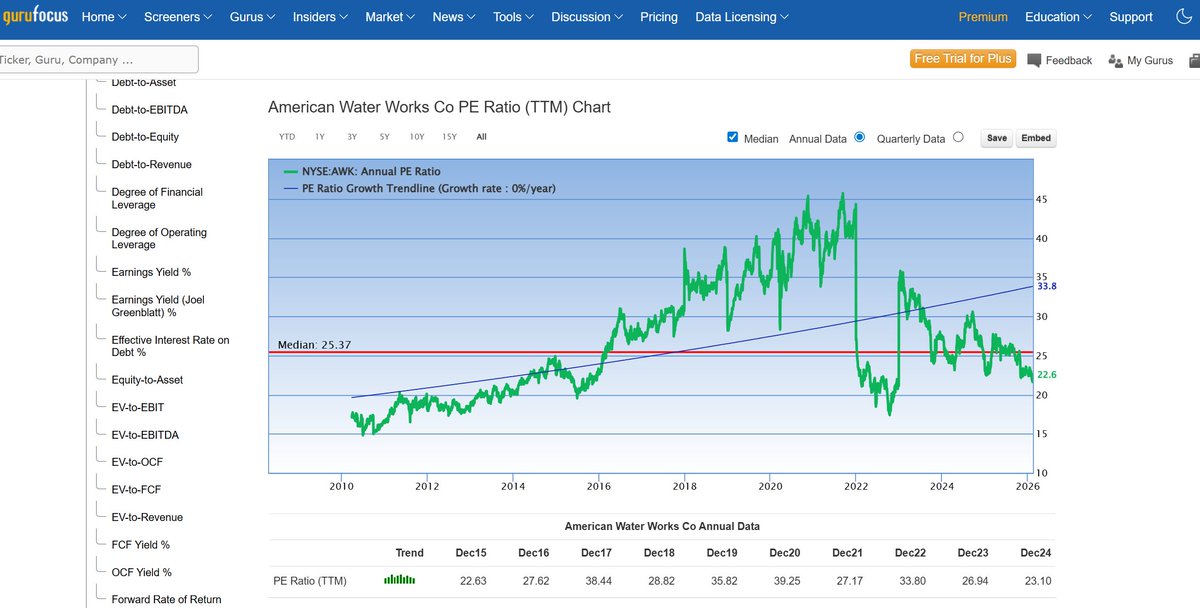Viewport: 1200px width, 608px height.
Task: Click the Feedback chat icon
Action: [x=1034, y=60]
